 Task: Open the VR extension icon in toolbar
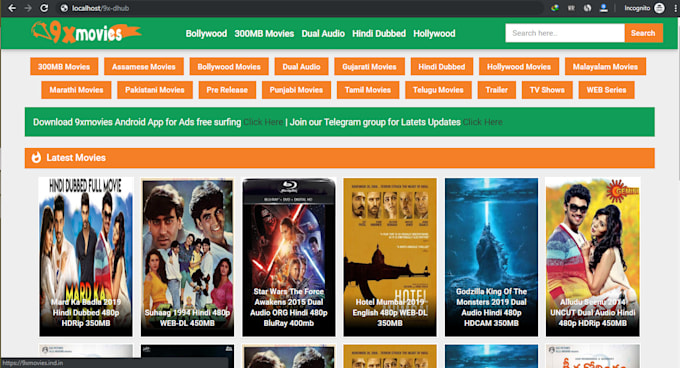(x=571, y=8)
